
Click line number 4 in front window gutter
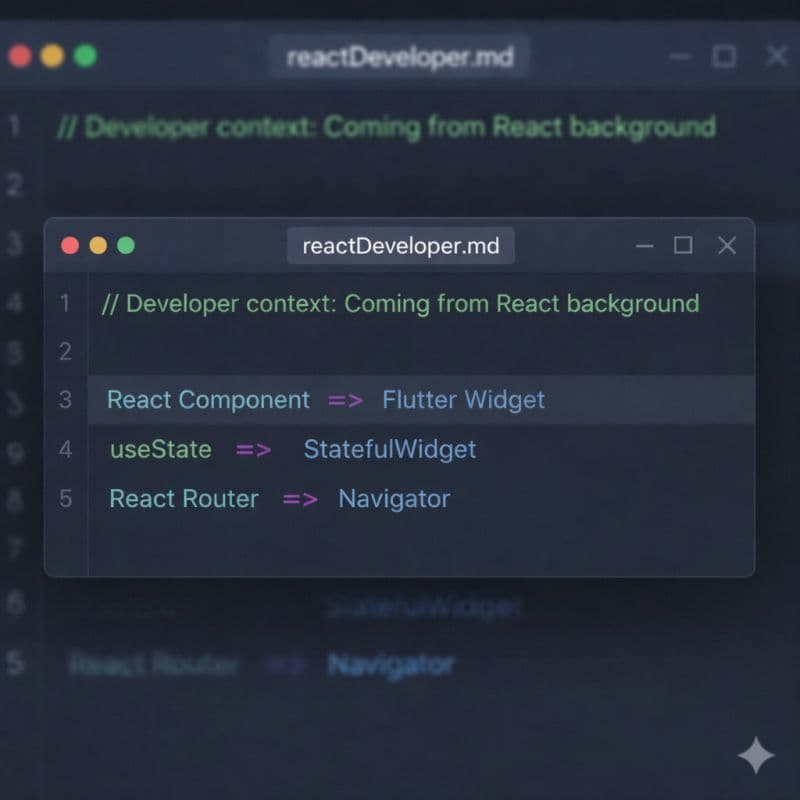[x=65, y=449]
